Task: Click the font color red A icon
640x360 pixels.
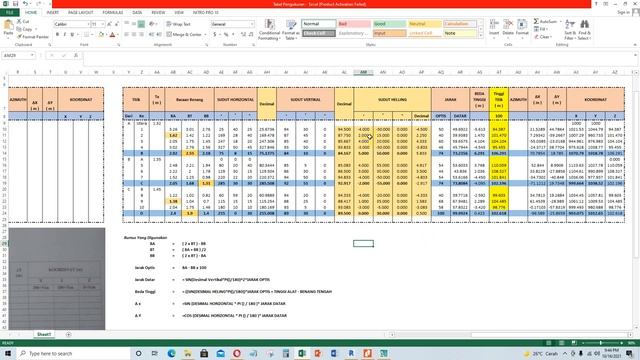Action: [x=112, y=35]
